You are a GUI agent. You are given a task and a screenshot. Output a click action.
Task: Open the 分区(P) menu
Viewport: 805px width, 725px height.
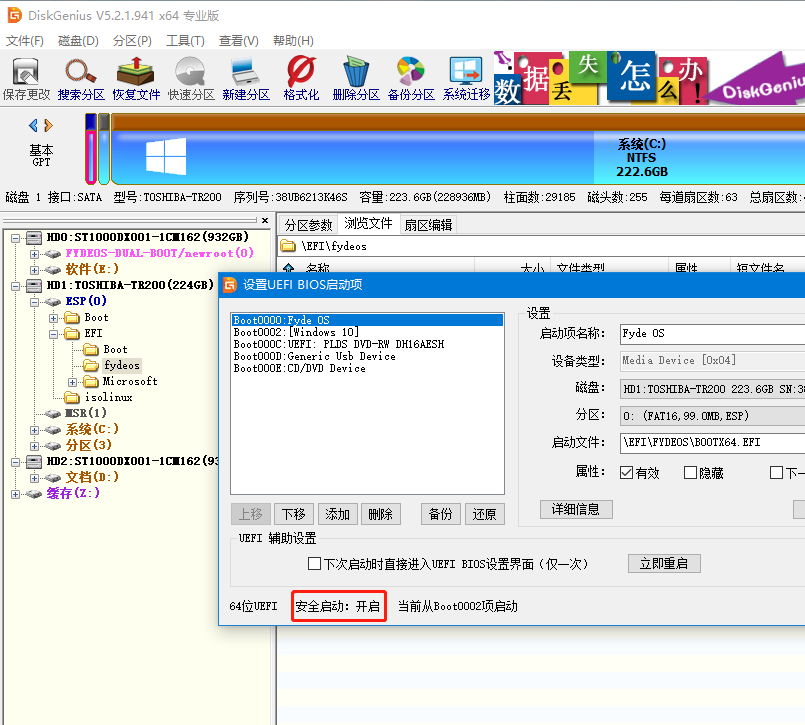coord(132,41)
